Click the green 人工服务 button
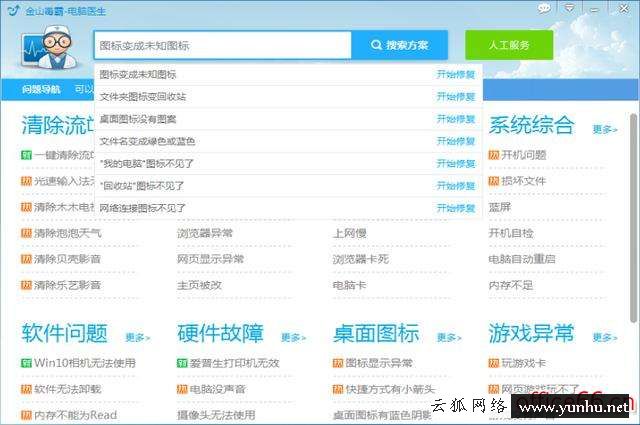Viewport: 640px width, 425px height. [509, 45]
